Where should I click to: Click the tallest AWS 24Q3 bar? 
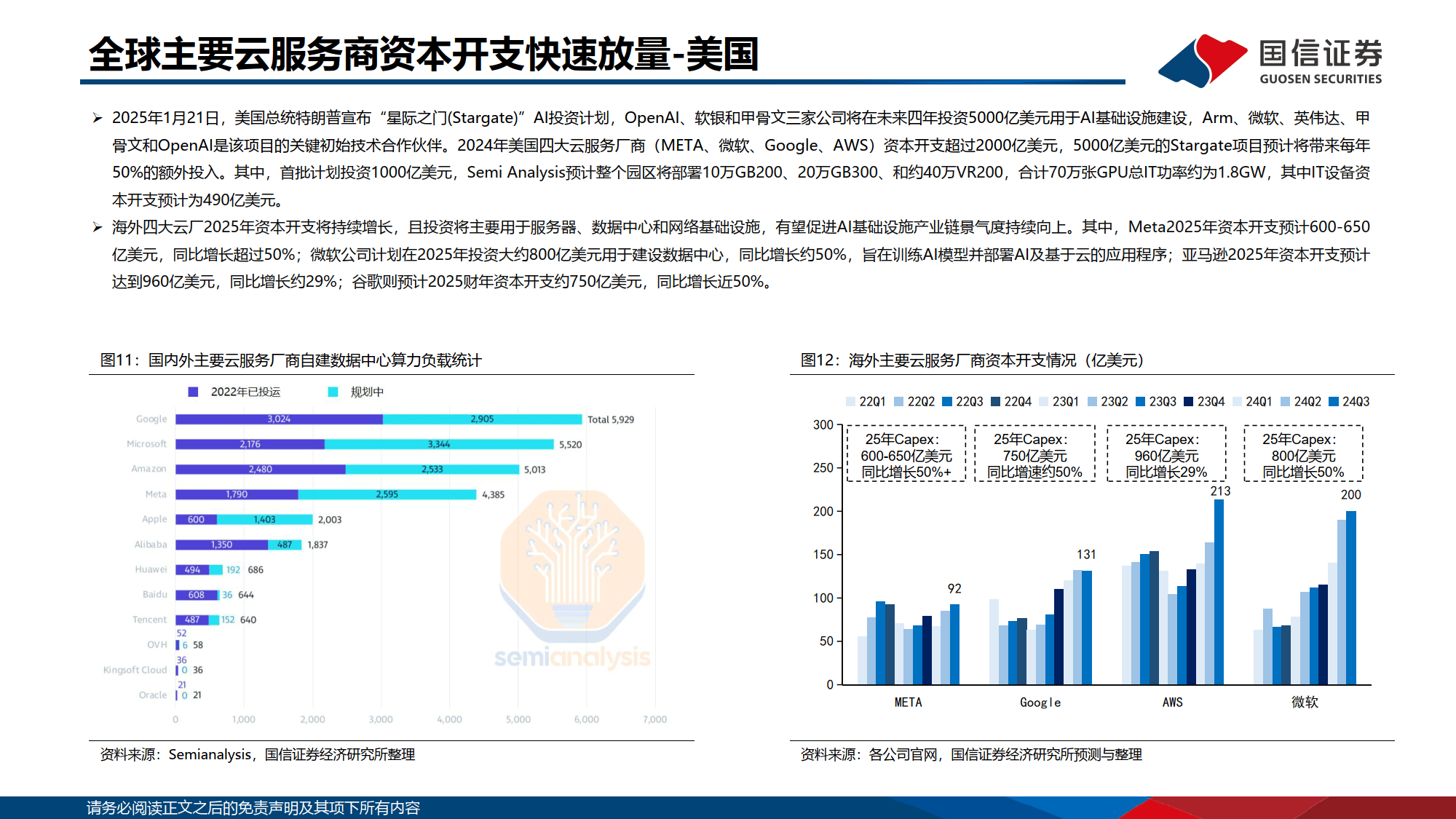point(1219,592)
